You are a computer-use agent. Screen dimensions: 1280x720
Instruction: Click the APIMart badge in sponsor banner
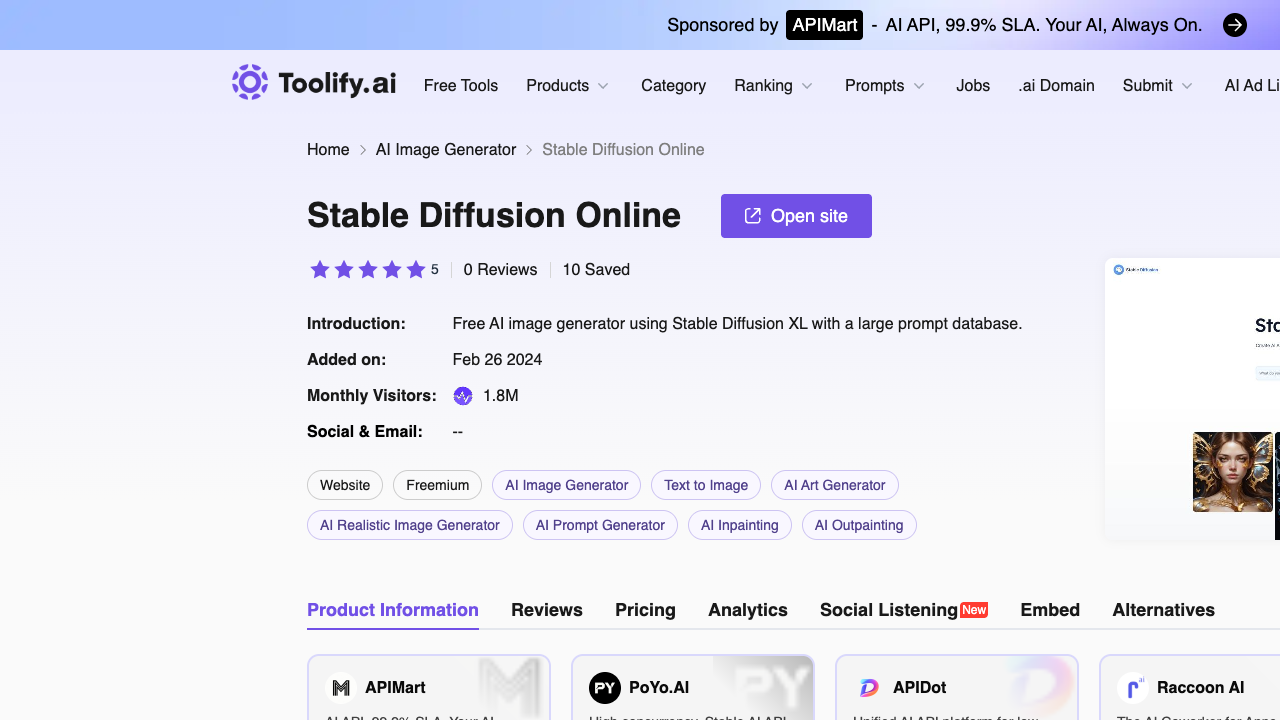(825, 25)
